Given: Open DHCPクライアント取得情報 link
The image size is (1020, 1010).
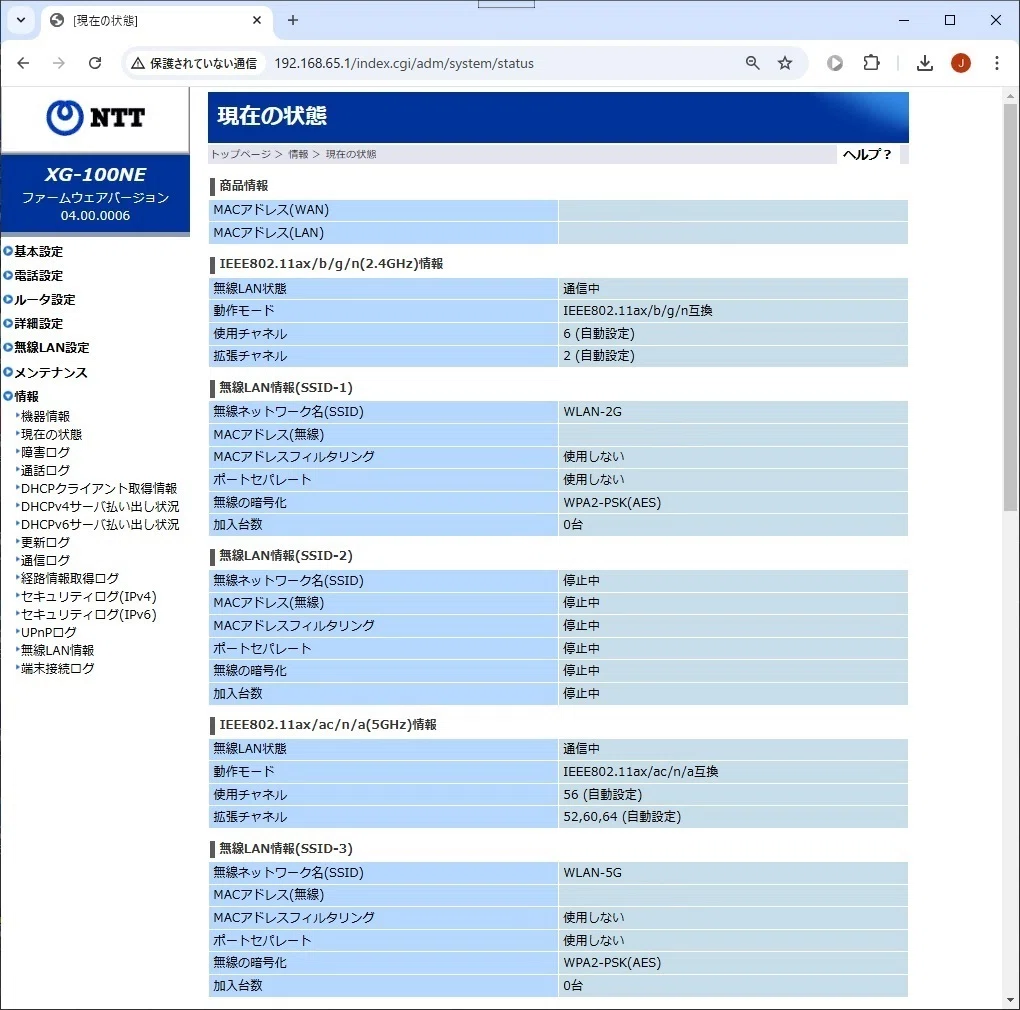Looking at the screenshot, I should point(99,488).
